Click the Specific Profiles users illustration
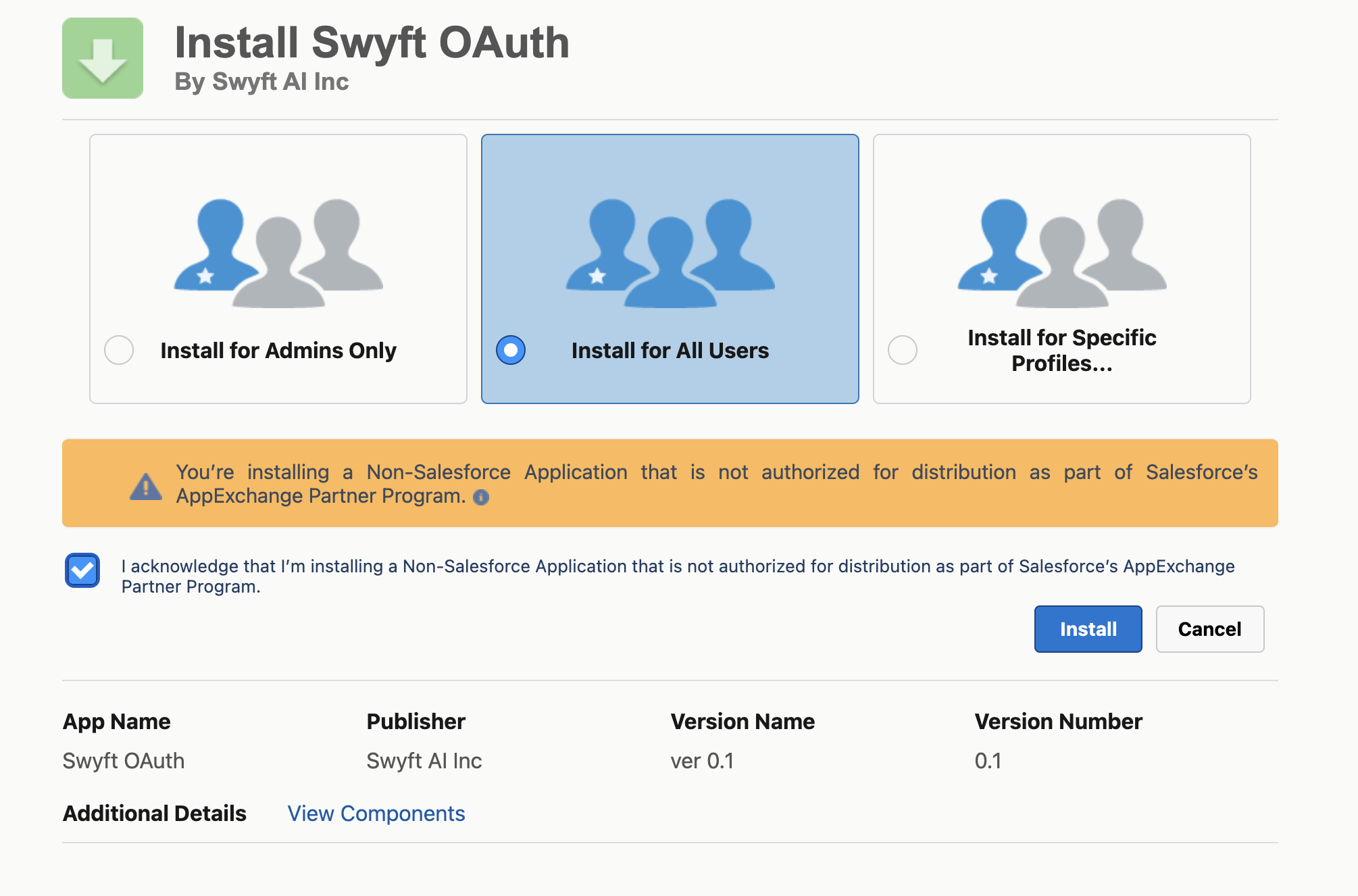 click(x=1062, y=252)
